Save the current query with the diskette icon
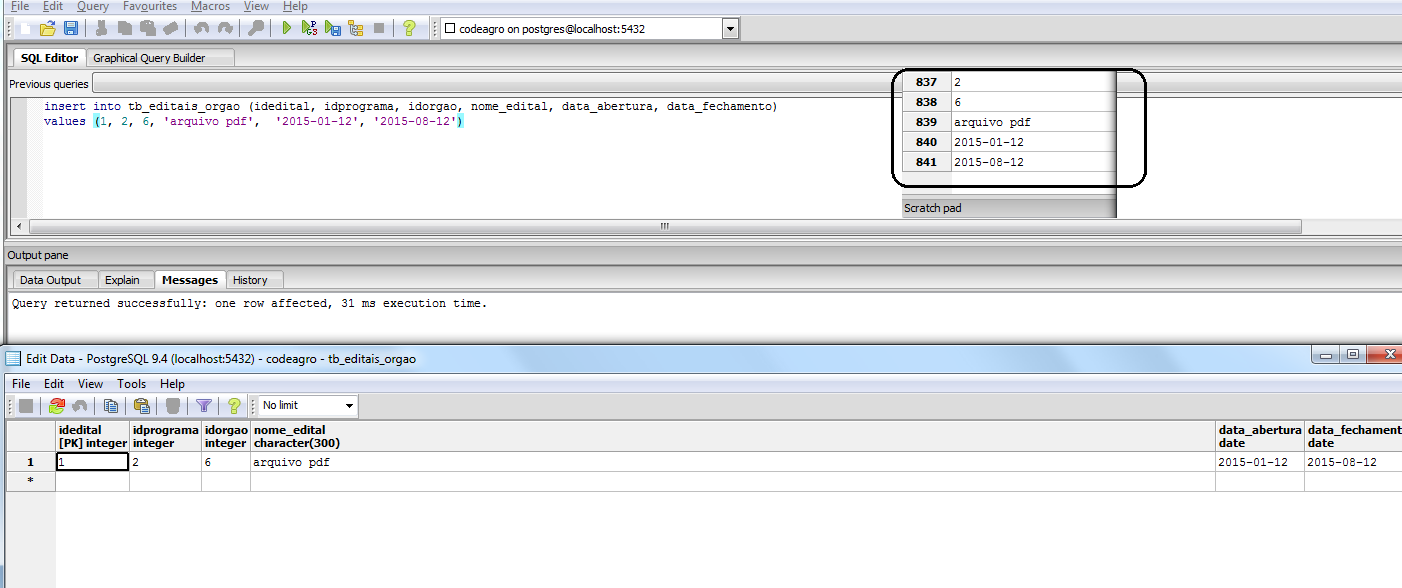This screenshot has width=1402, height=588. [70, 27]
